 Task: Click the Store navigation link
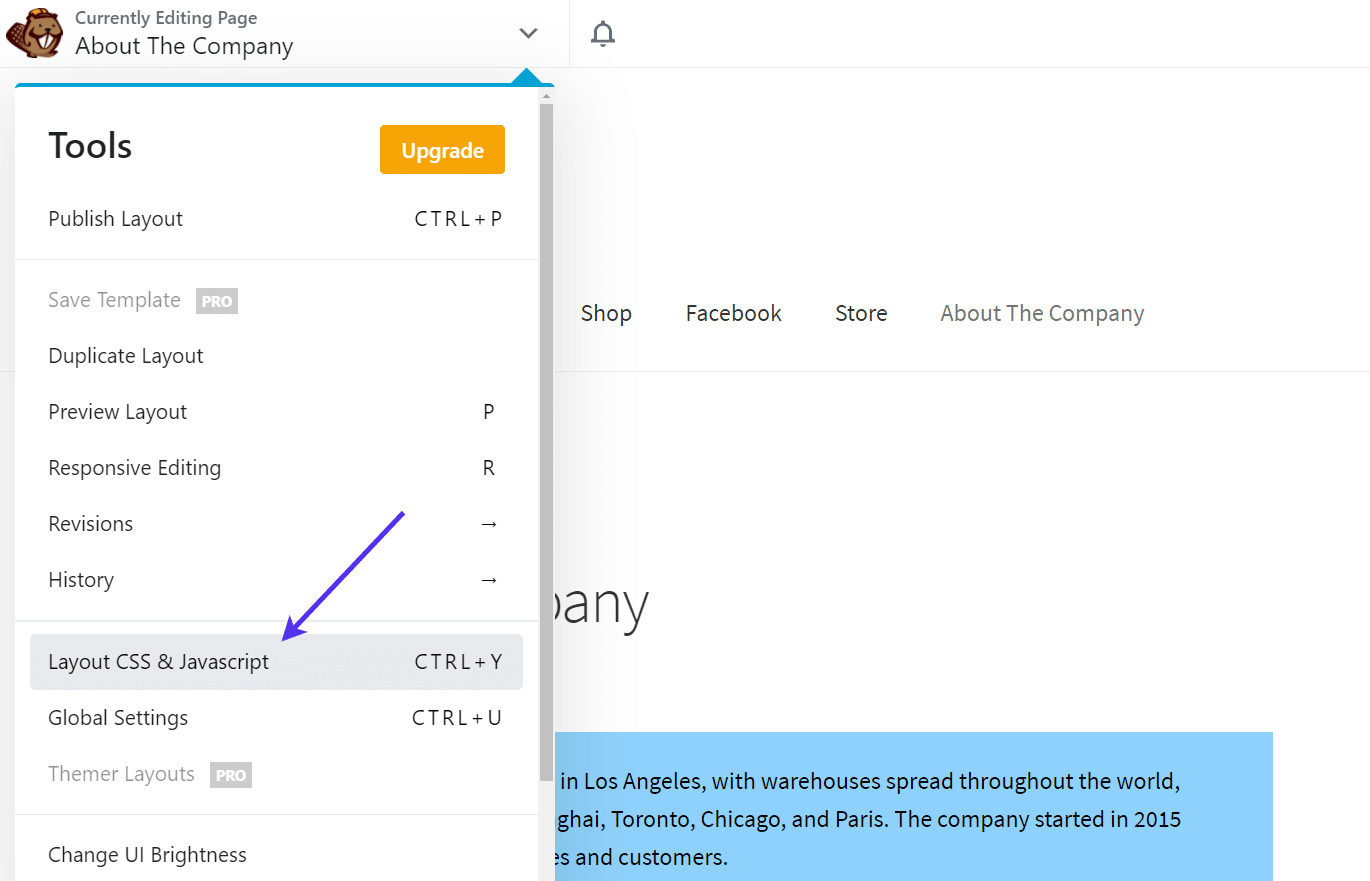click(861, 314)
